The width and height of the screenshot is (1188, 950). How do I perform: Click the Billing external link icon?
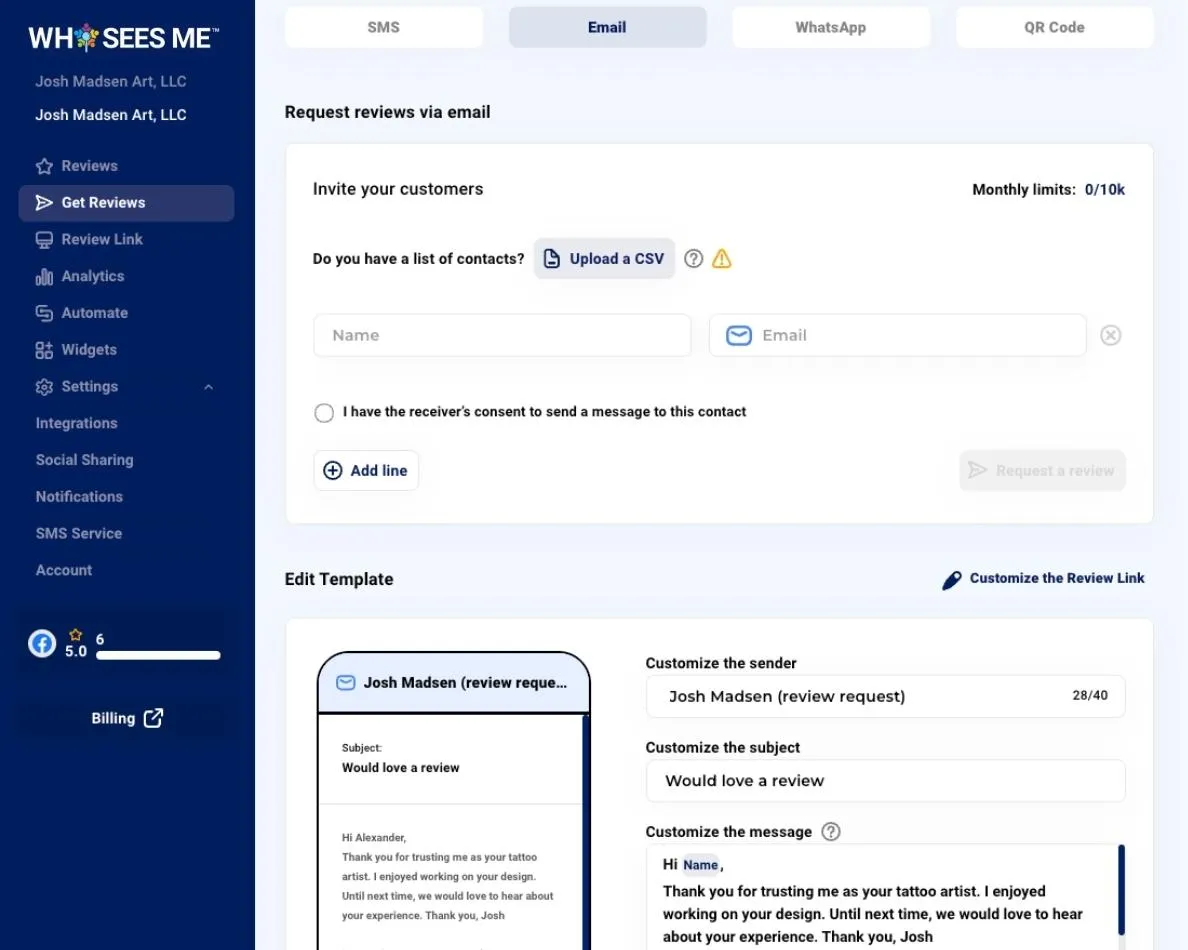[x=154, y=718]
